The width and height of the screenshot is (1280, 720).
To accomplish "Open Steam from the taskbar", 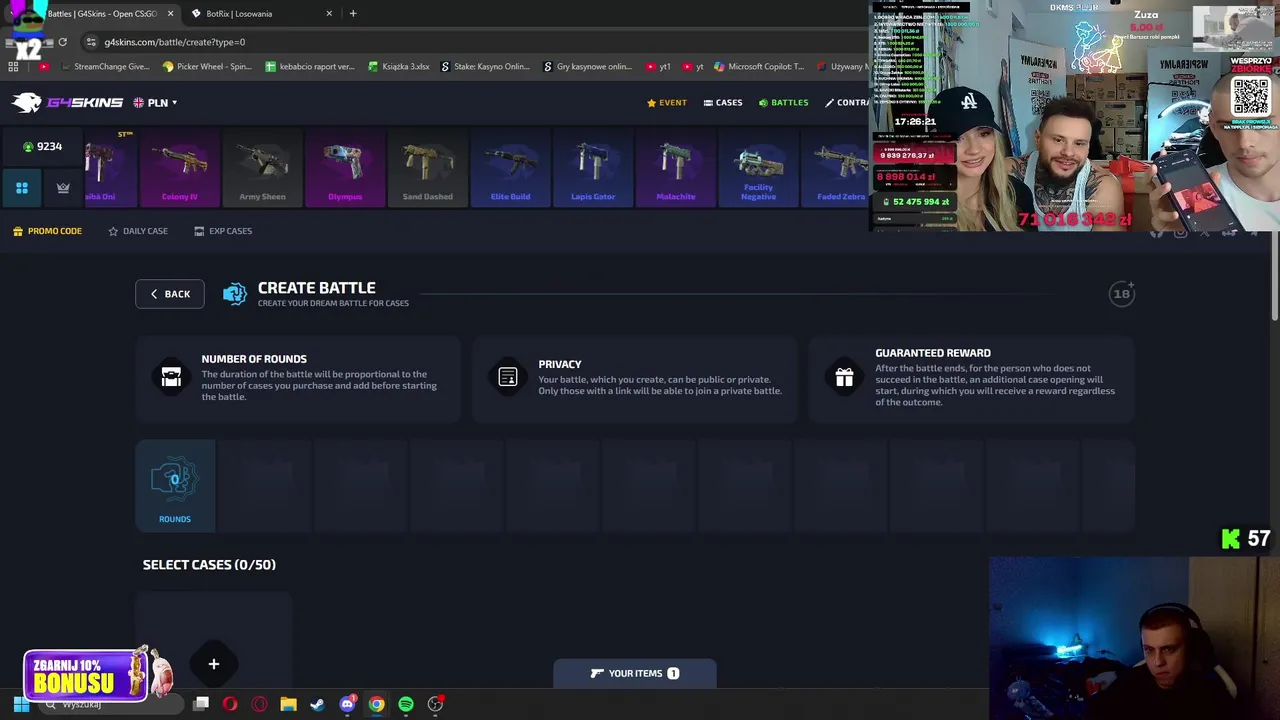I will coord(318,704).
